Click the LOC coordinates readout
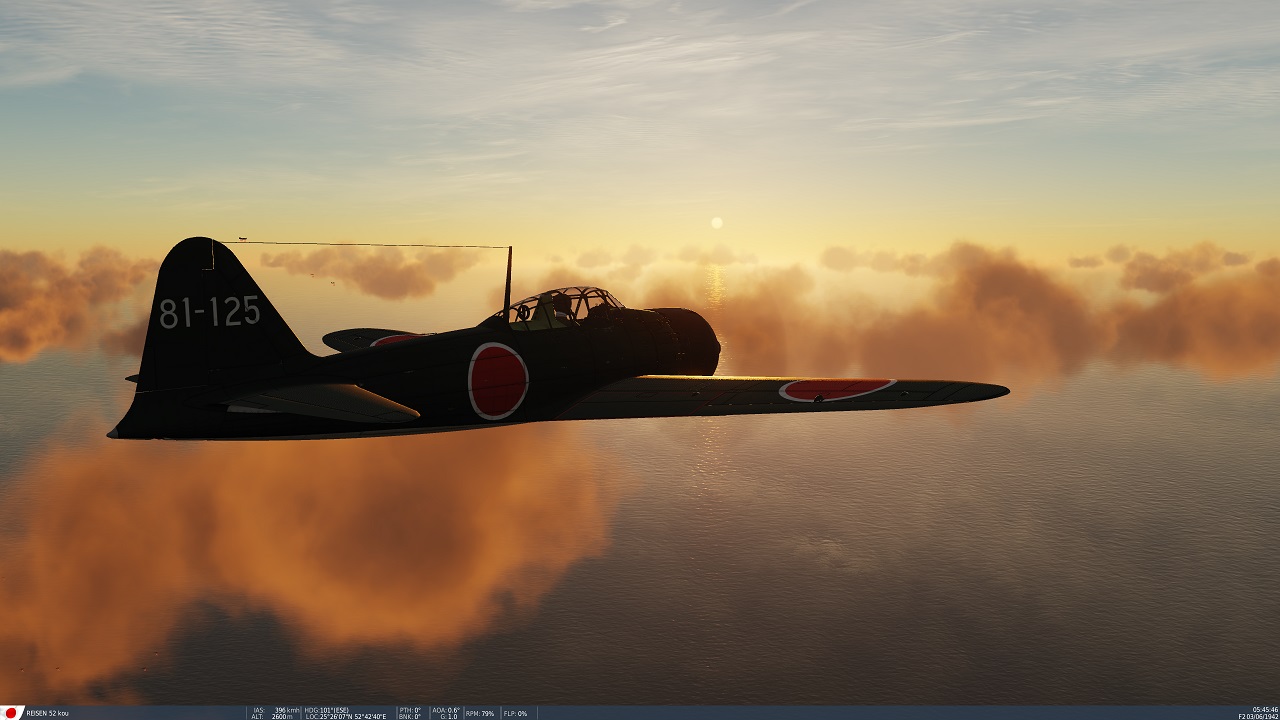 point(345,717)
